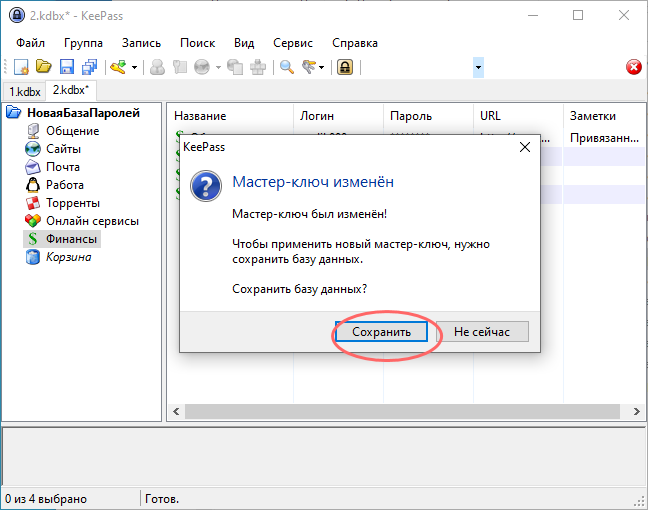Select the Корзина group
The width and height of the screenshot is (648, 510).
(69, 257)
